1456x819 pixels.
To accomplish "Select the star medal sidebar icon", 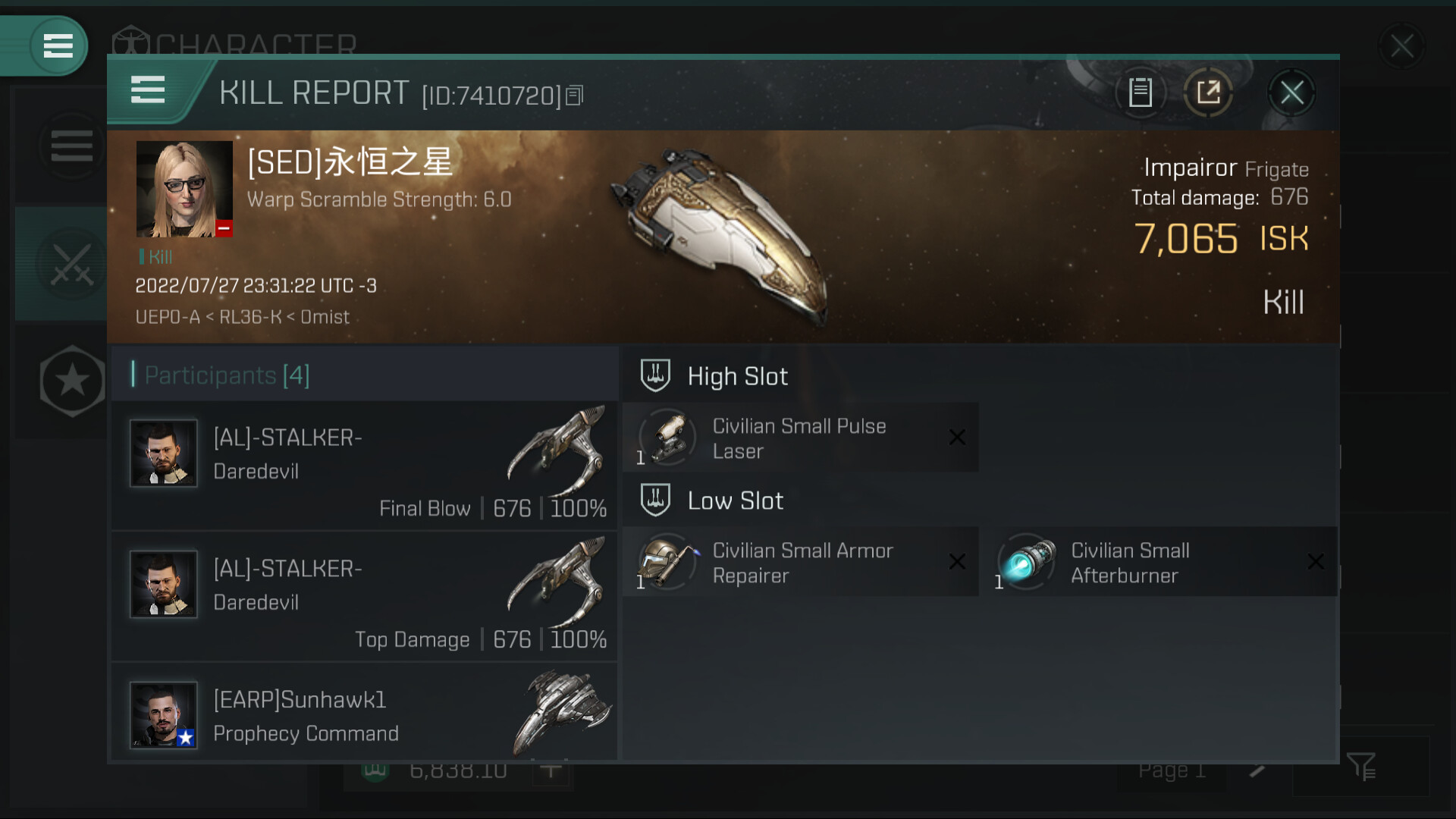I will pyautogui.click(x=71, y=381).
